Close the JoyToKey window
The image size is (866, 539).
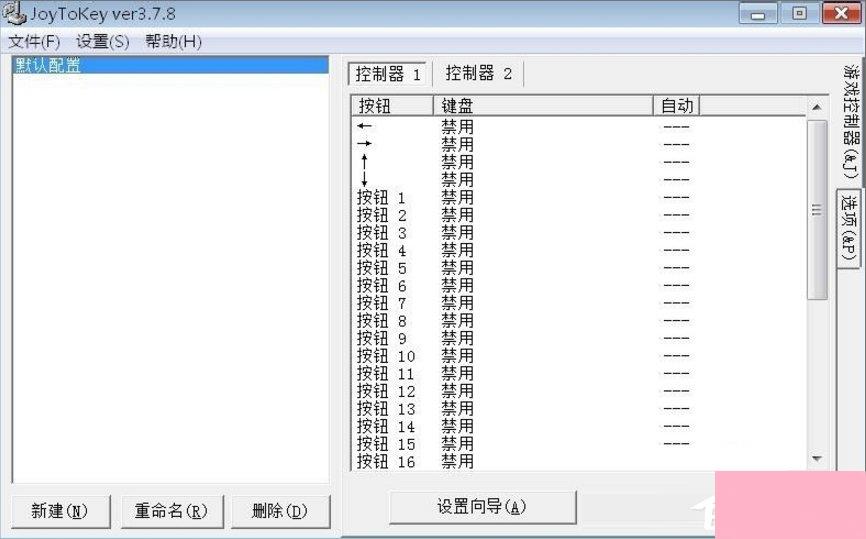pyautogui.click(x=841, y=14)
